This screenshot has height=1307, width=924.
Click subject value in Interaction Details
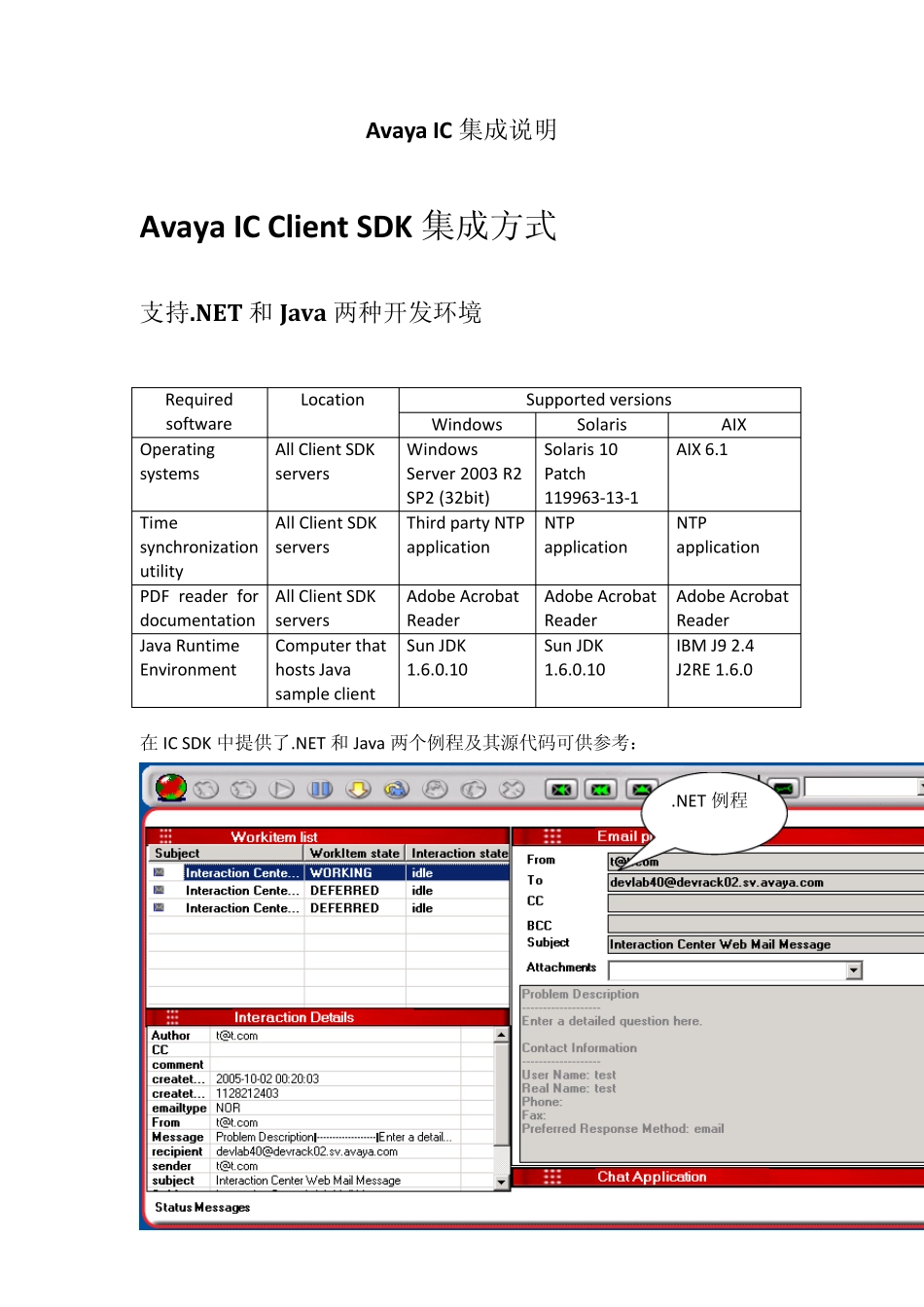(x=308, y=1181)
